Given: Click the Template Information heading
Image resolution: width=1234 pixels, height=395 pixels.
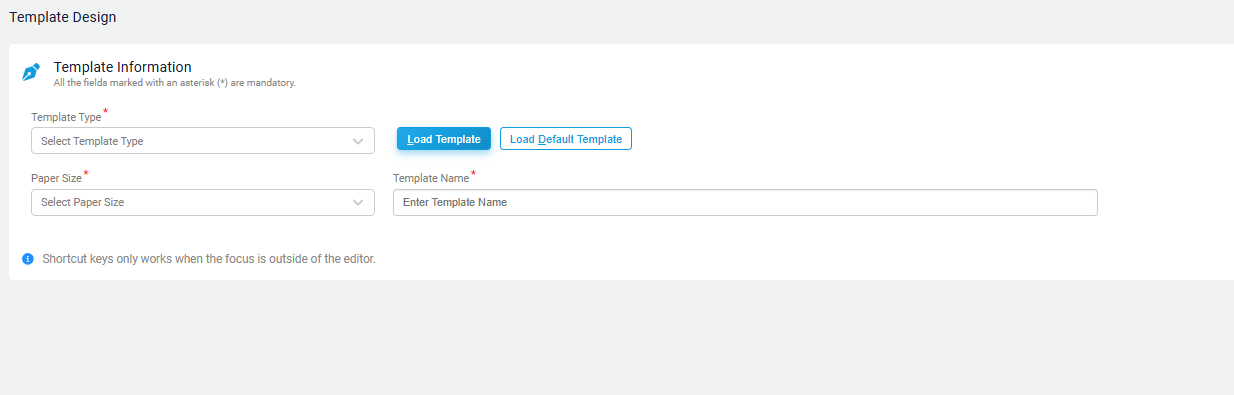Looking at the screenshot, I should (x=123, y=67).
